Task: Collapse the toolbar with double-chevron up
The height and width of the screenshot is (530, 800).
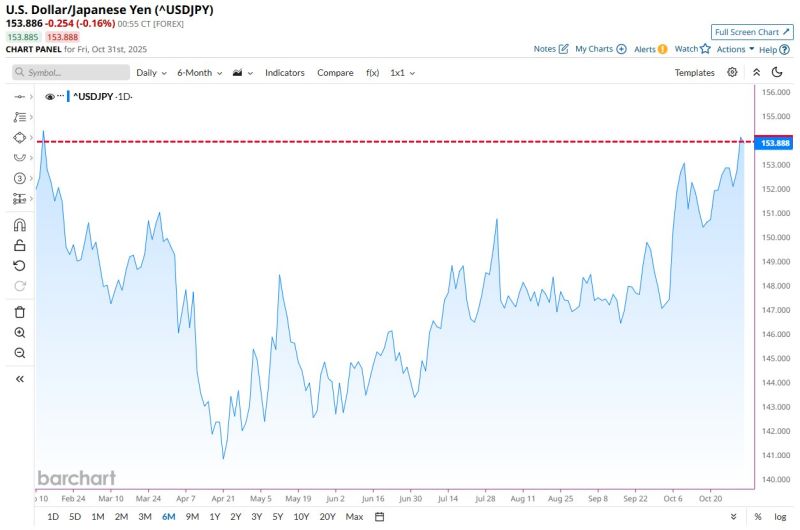Action: pos(757,72)
